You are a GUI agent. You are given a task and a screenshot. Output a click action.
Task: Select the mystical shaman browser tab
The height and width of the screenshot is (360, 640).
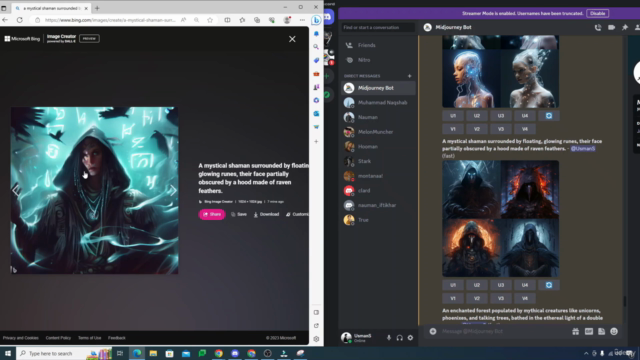(x=51, y=8)
